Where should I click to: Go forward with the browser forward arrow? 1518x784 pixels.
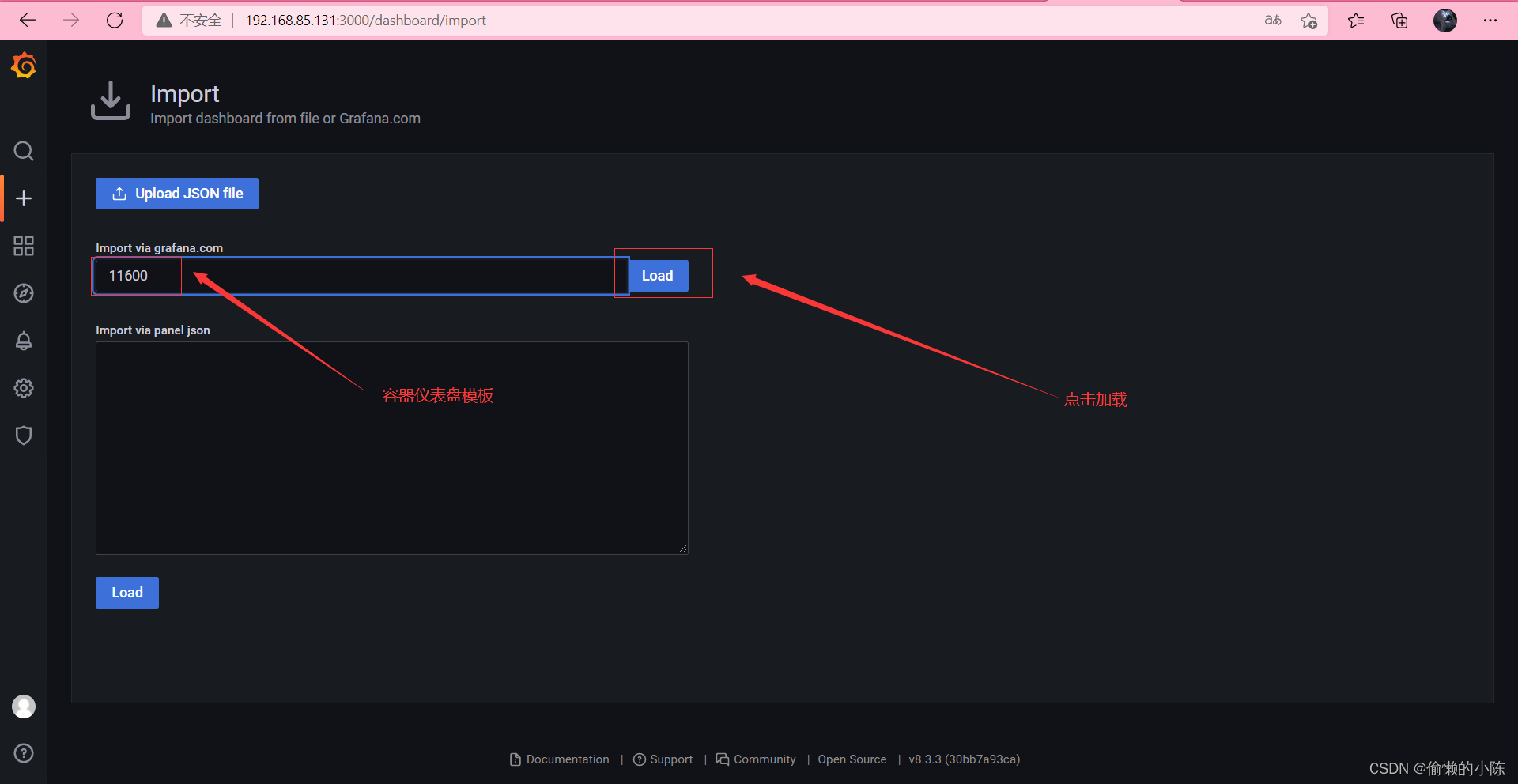[71, 21]
